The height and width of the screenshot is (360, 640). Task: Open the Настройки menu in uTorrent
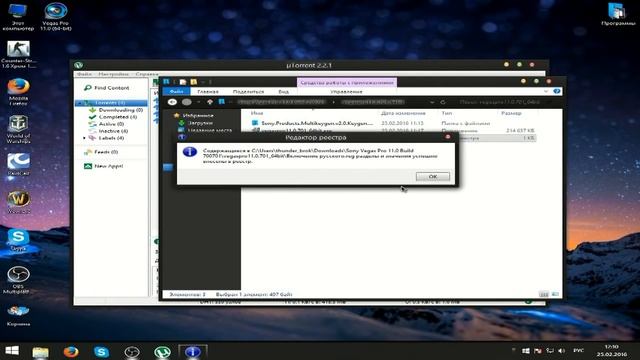(113, 74)
